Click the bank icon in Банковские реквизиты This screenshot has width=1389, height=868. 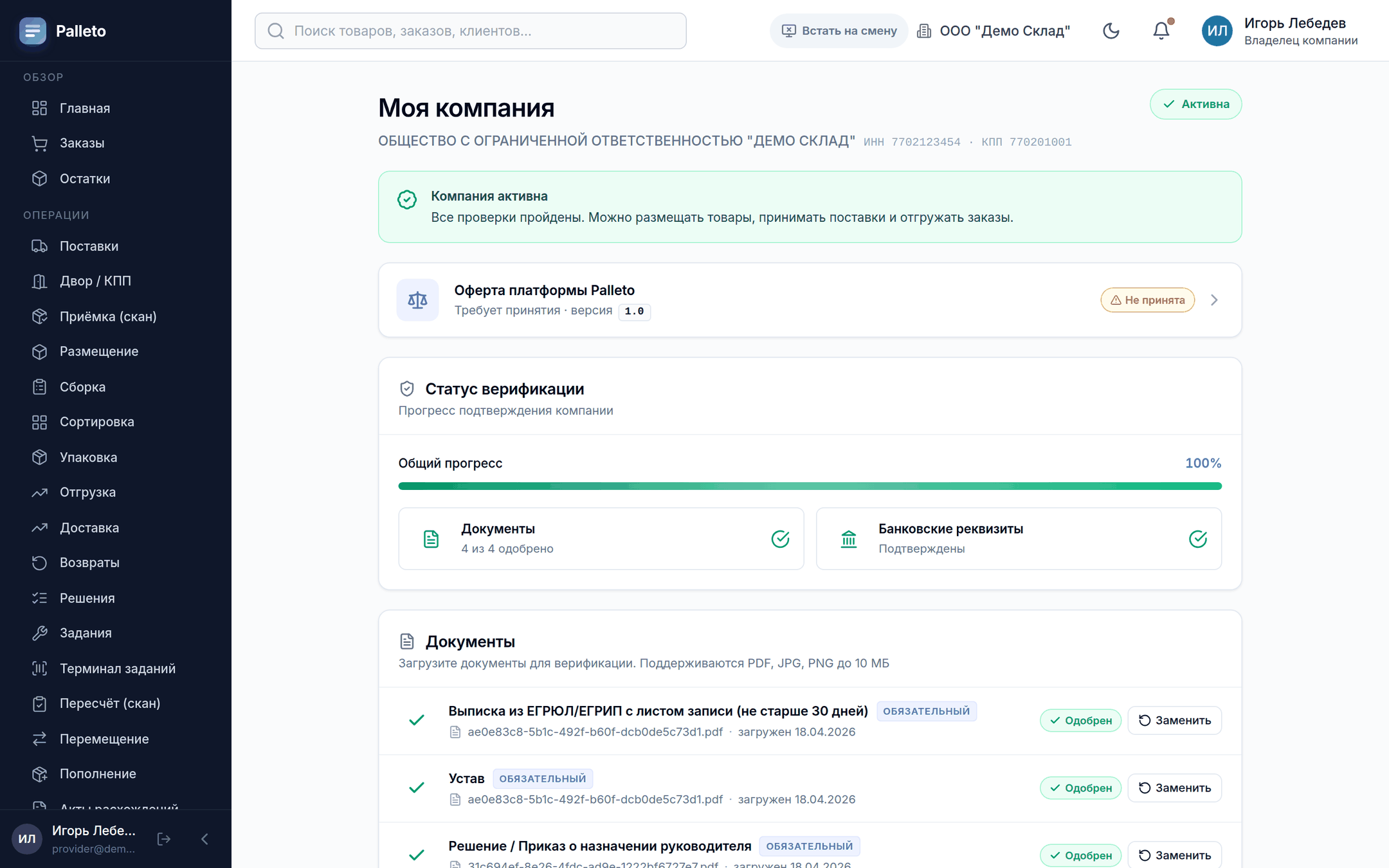click(849, 539)
